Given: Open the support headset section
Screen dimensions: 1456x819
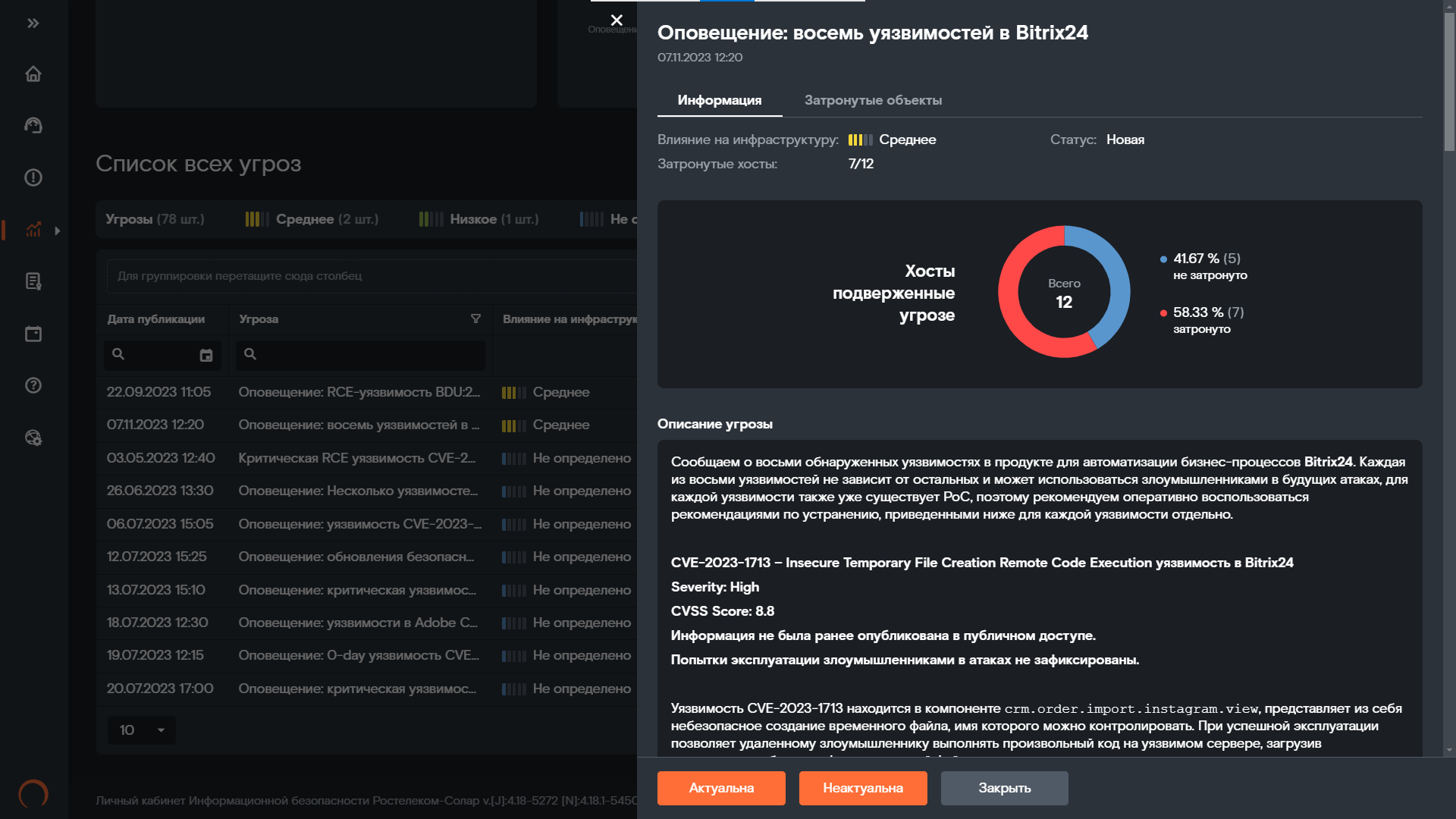Looking at the screenshot, I should pyautogui.click(x=33, y=125).
